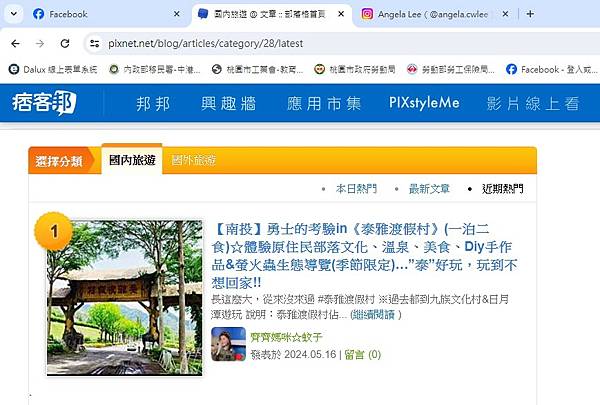
Task: Open the 泰雅渡假村 article thumbnail image
Action: pyautogui.click(x=124, y=297)
